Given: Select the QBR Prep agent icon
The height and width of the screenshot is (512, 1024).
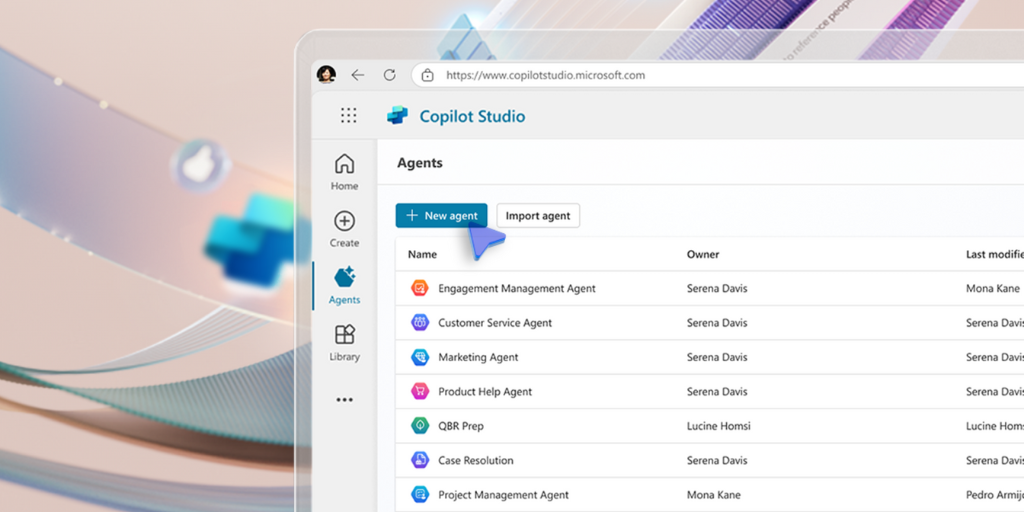Looking at the screenshot, I should (419, 426).
